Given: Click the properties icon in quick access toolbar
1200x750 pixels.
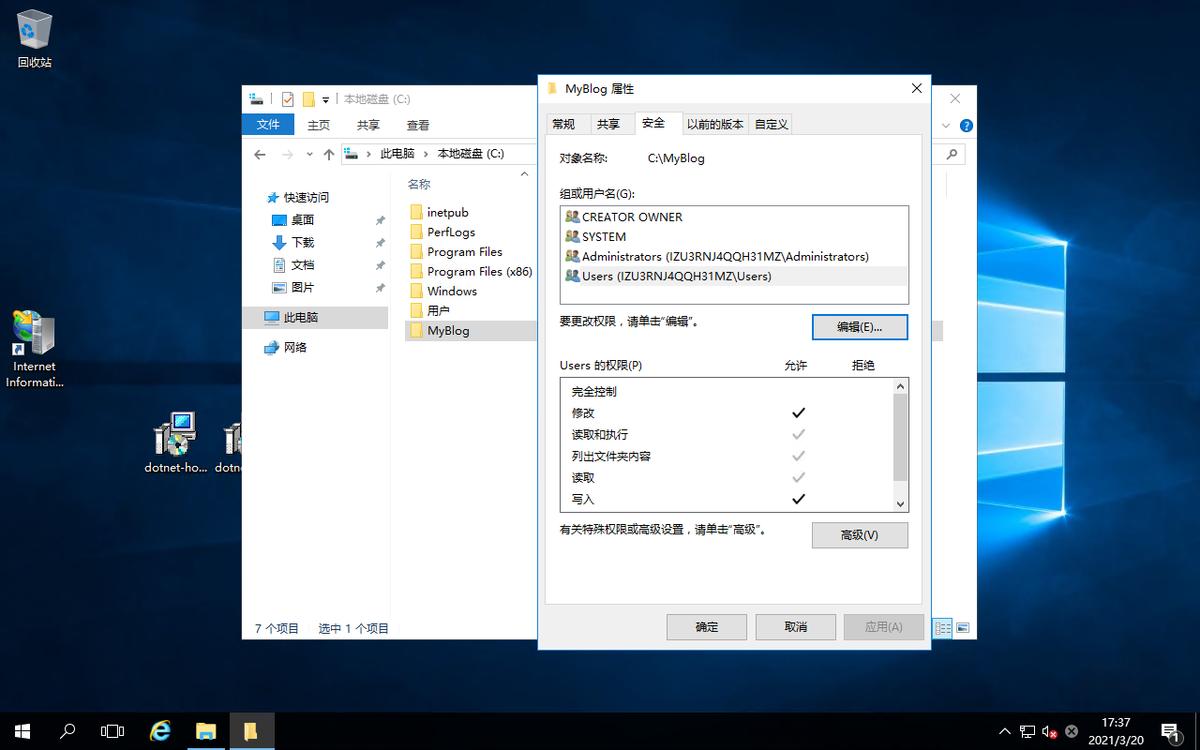Looking at the screenshot, I should (288, 99).
